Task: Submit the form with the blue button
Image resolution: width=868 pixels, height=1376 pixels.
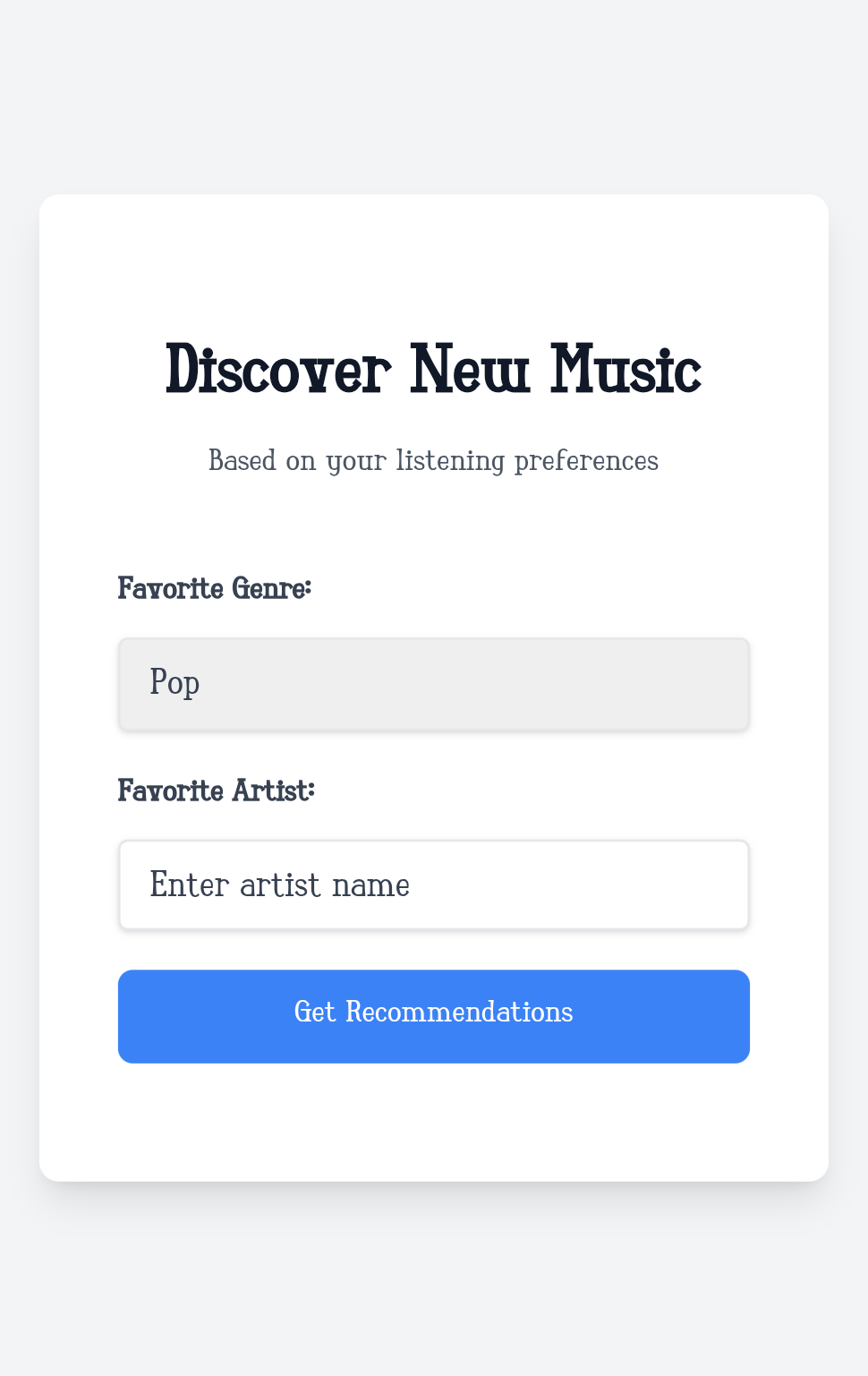Action: (x=434, y=1016)
